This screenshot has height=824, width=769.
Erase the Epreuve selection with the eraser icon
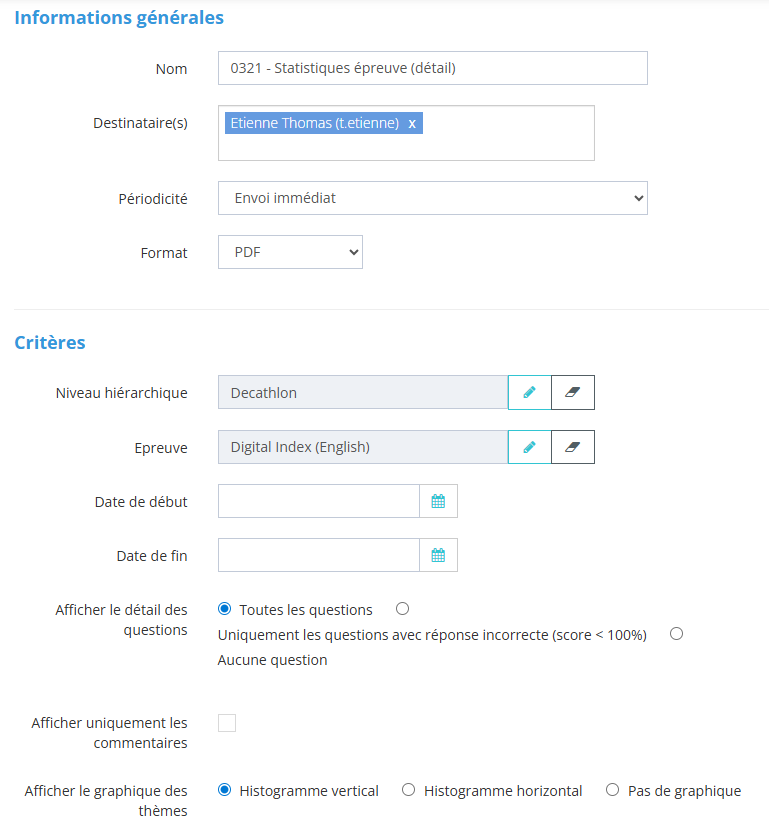pos(573,447)
